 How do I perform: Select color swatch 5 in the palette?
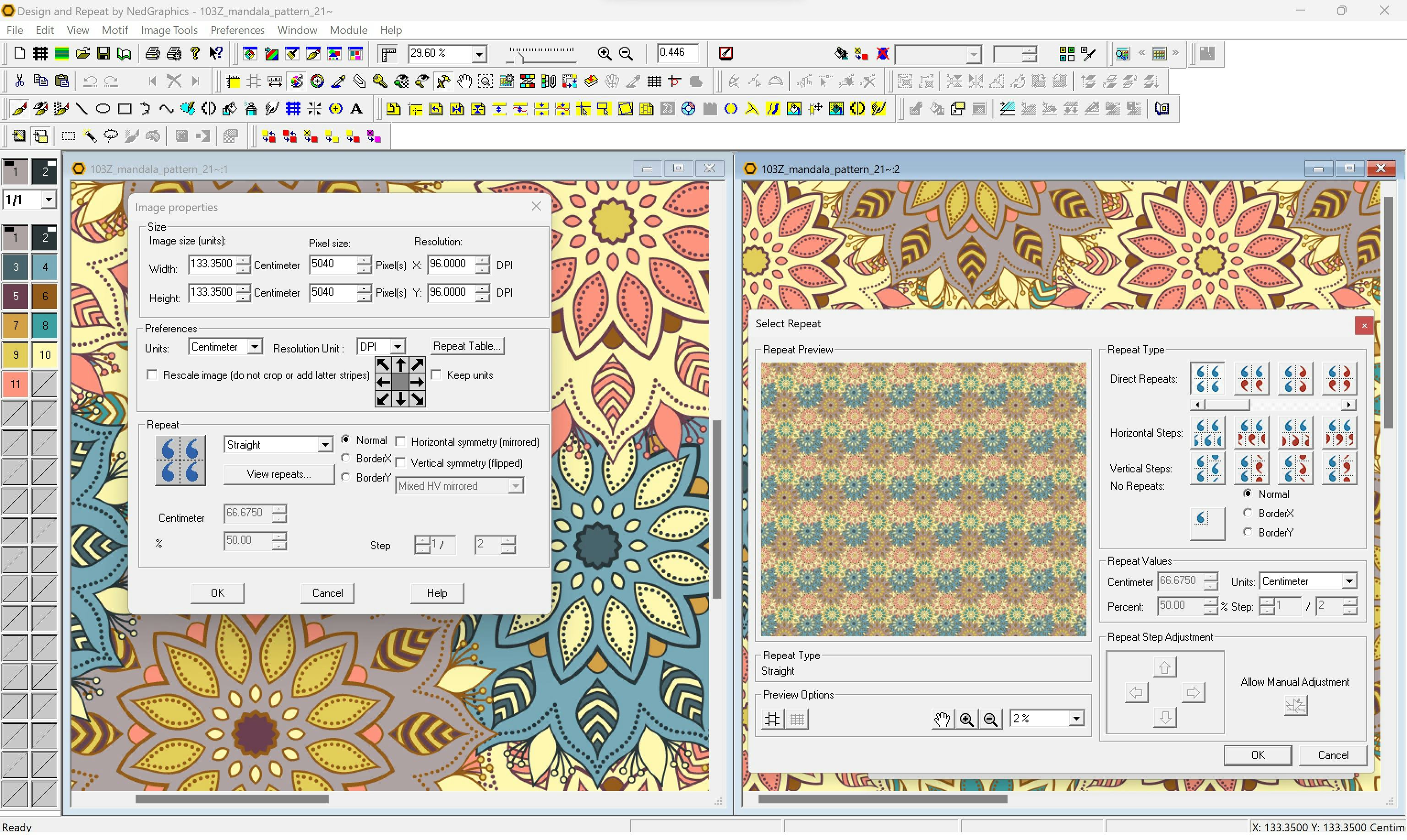coord(15,296)
